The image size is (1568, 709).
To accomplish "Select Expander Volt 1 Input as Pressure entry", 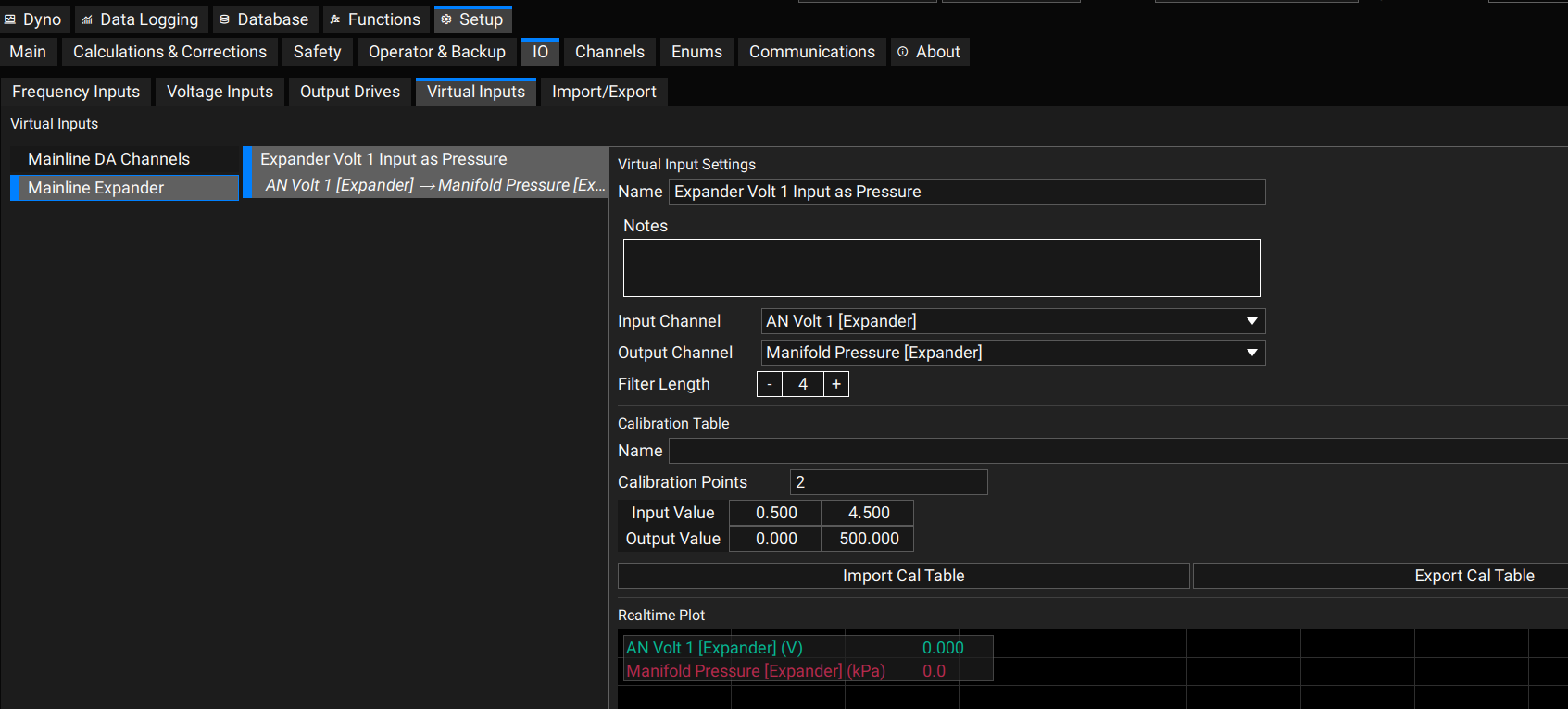I will pyautogui.click(x=426, y=172).
